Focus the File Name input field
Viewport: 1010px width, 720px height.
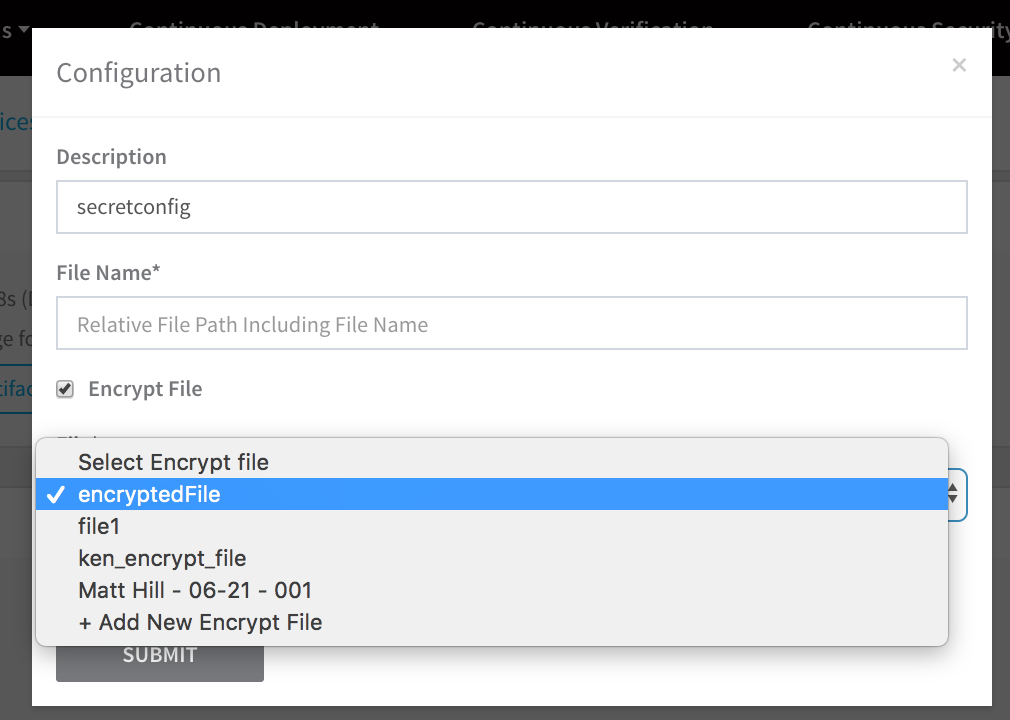click(511, 323)
